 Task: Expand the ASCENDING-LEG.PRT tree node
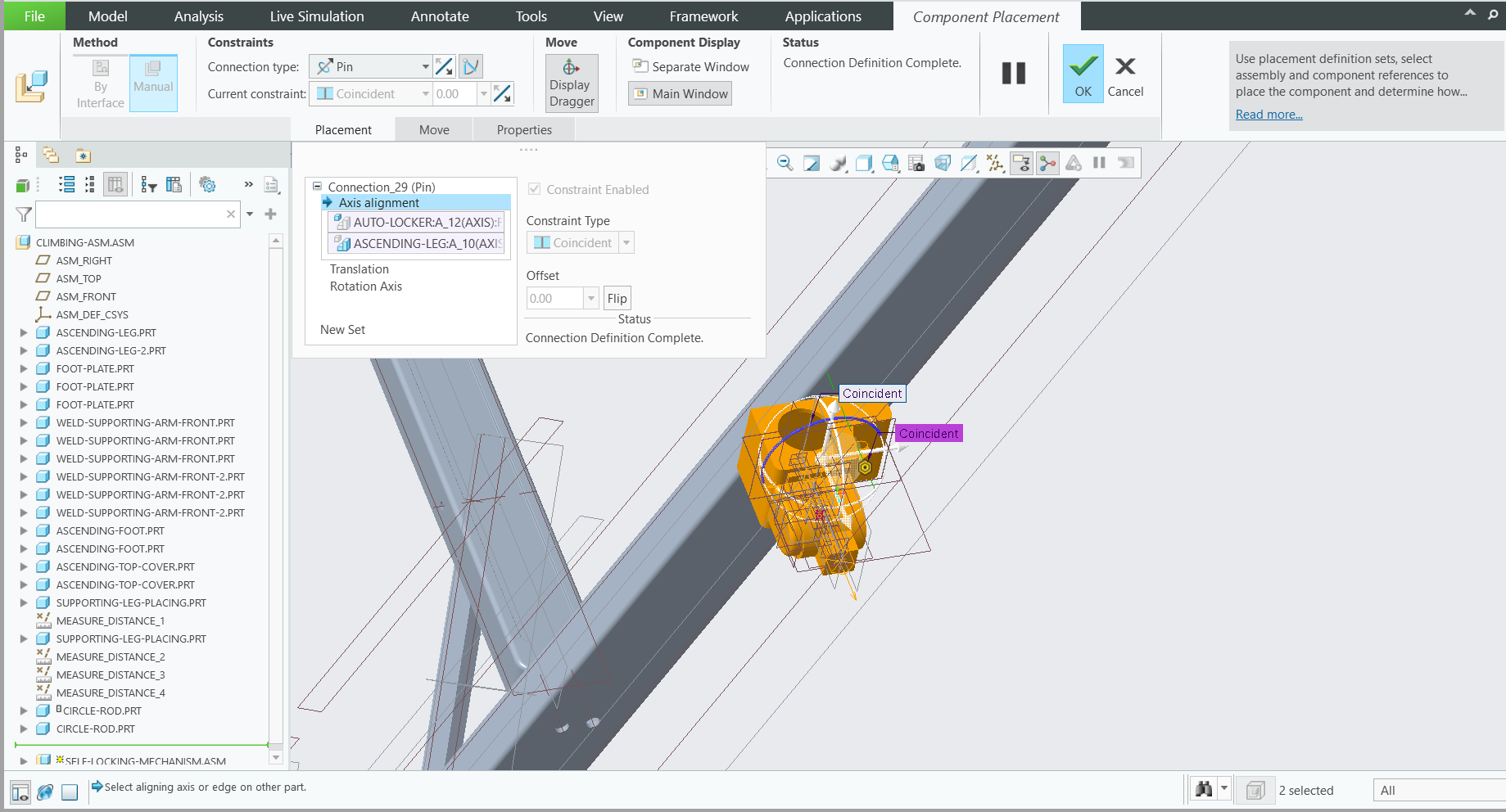click(22, 332)
